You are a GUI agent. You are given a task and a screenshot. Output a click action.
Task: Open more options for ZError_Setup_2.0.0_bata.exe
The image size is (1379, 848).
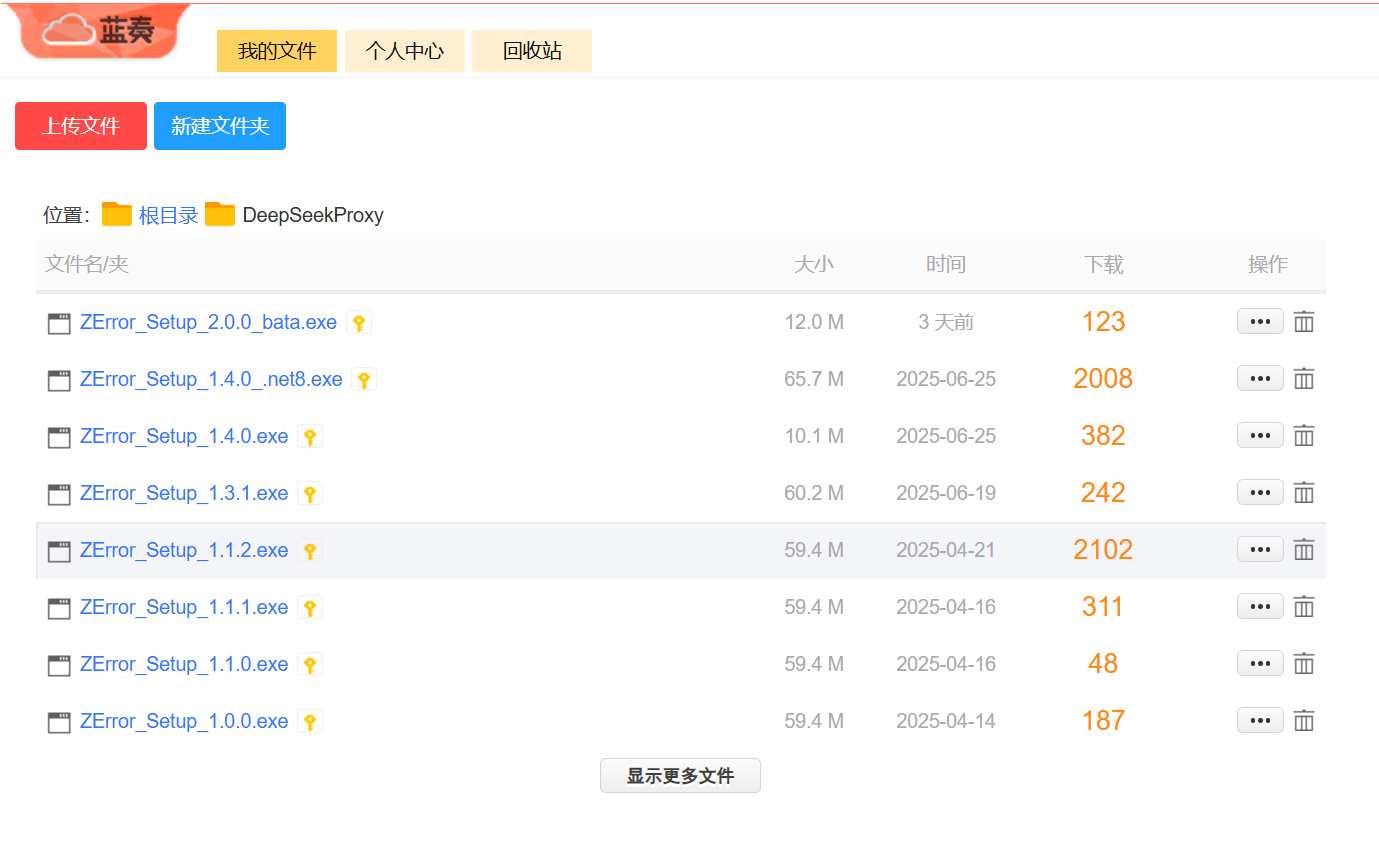tap(1260, 322)
